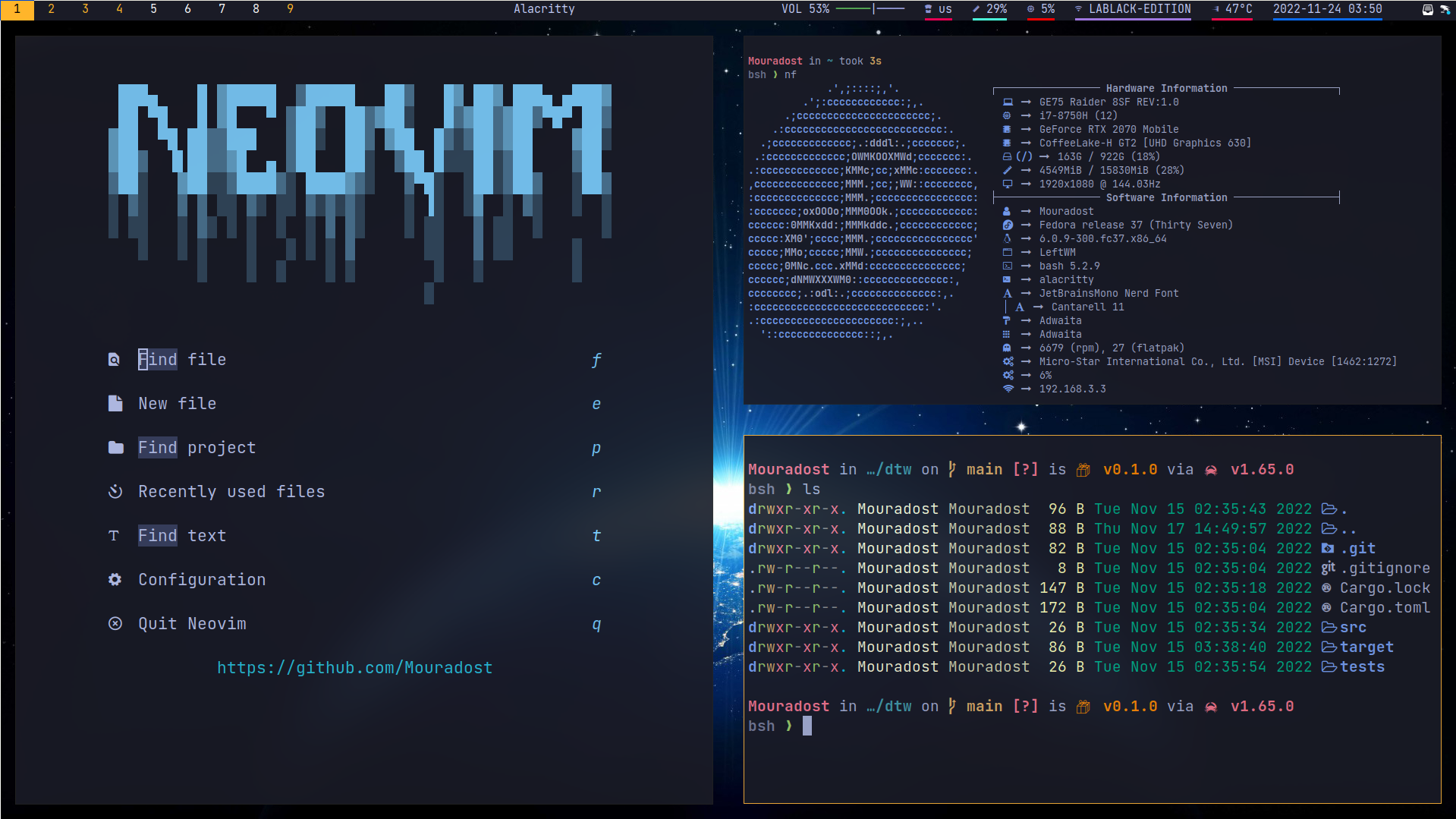Viewport: 1456px width, 819px height.
Task: Click the Find file magnifier icon
Action: click(114, 360)
